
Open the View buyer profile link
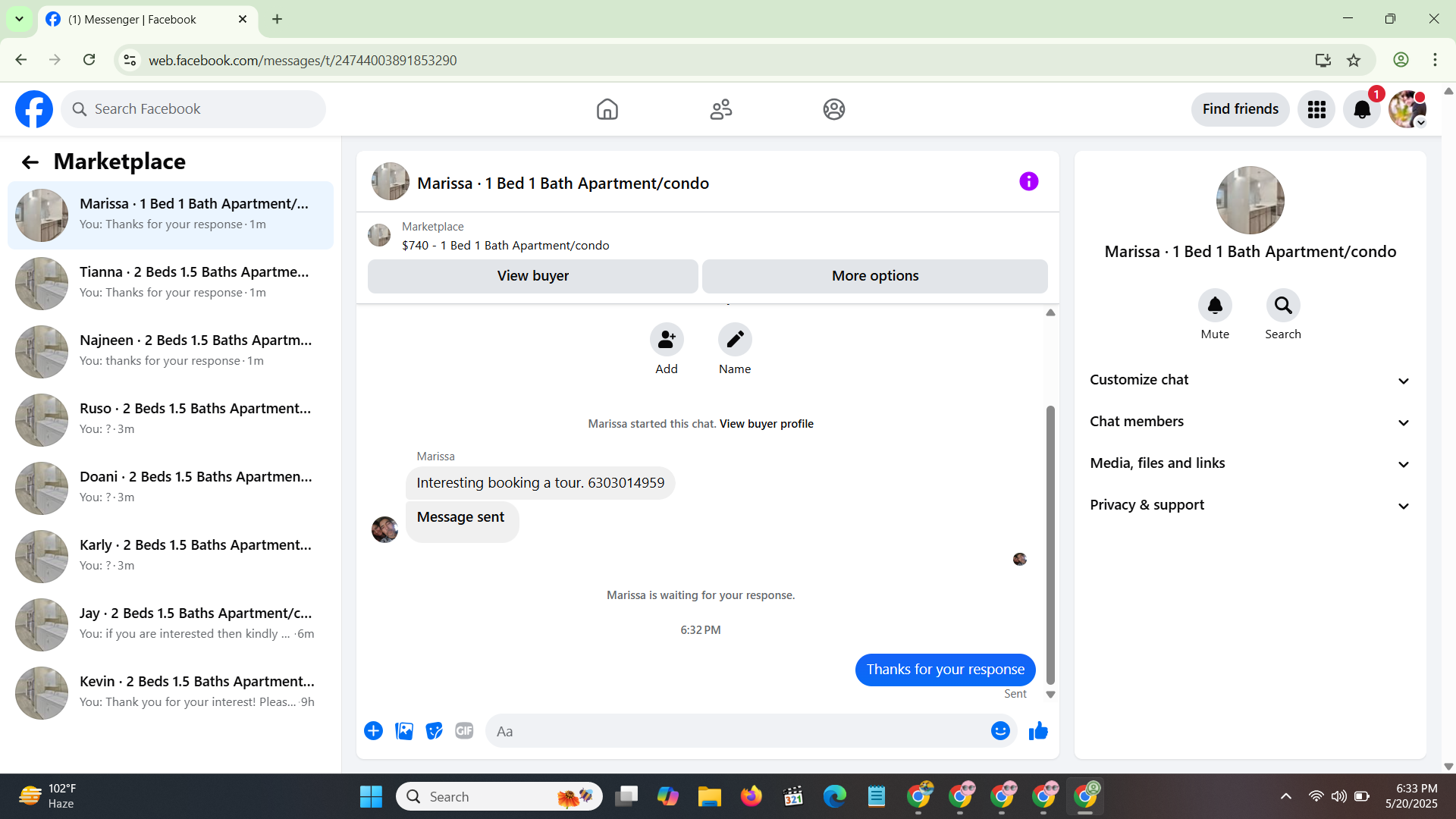766,424
